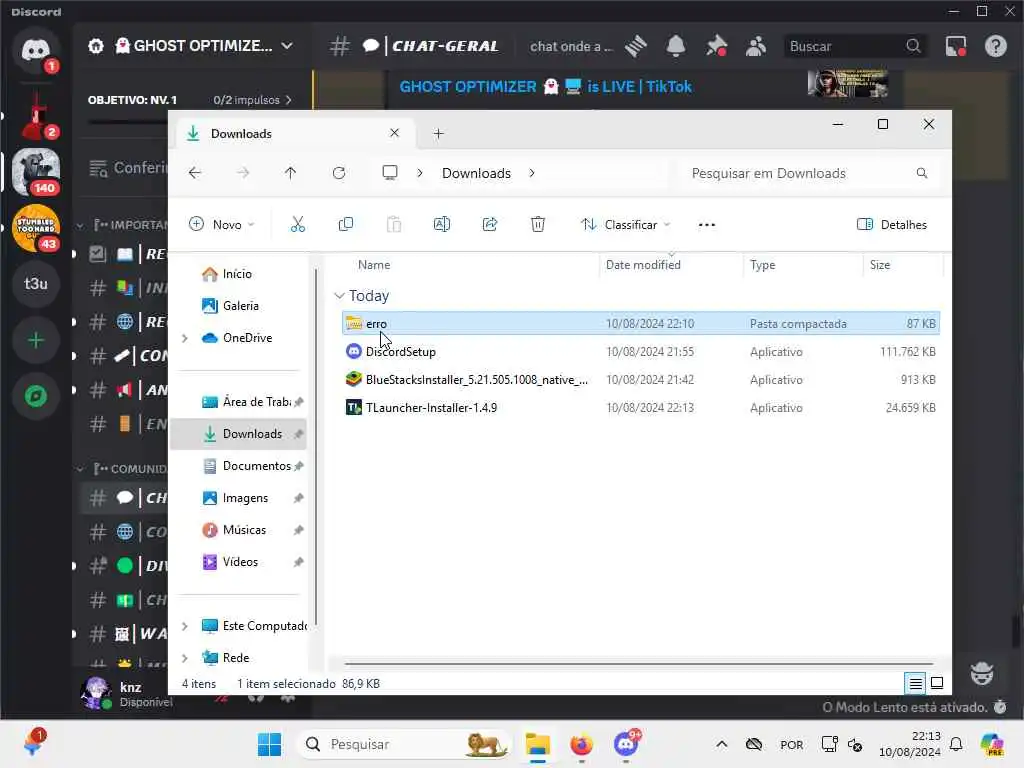1024x768 pixels.
Task: Toggle Discord member list icon
Action: [756, 46]
